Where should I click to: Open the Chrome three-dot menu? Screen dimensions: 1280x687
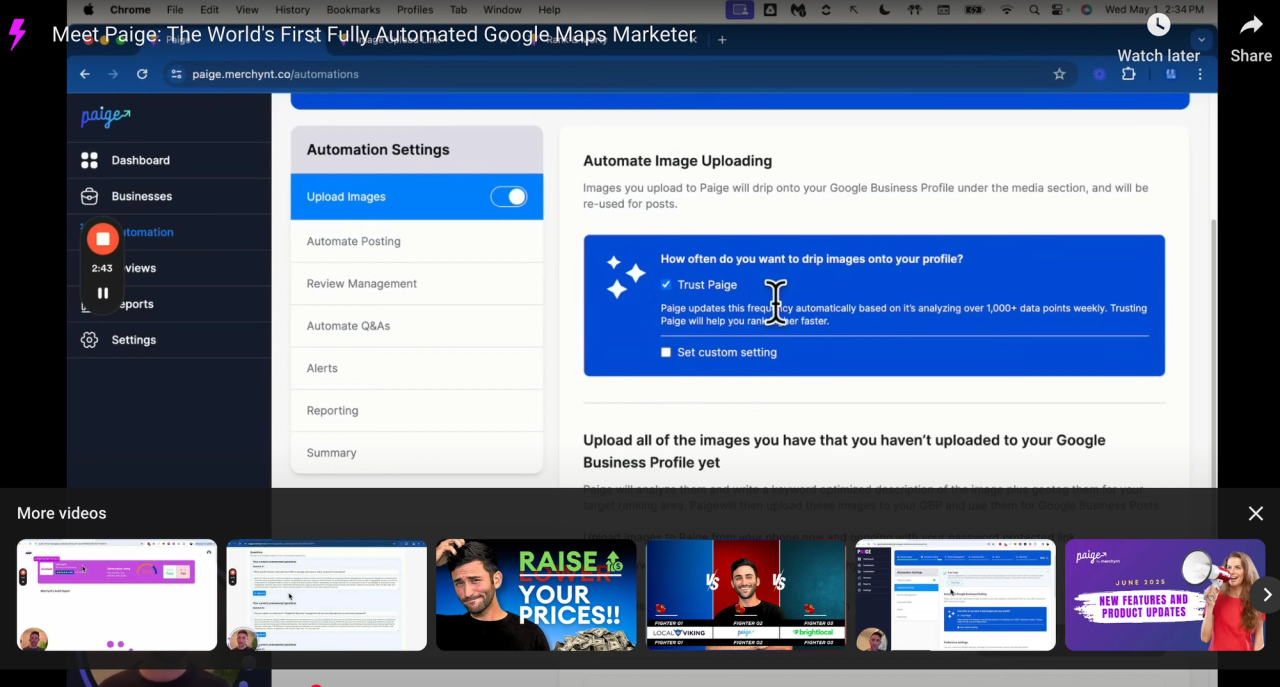point(1200,74)
